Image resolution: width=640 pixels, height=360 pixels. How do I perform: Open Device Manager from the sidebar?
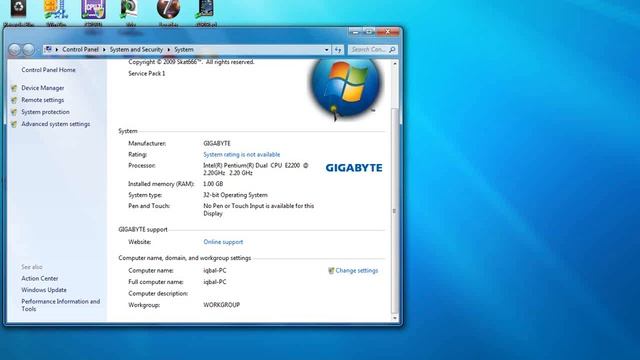point(42,88)
